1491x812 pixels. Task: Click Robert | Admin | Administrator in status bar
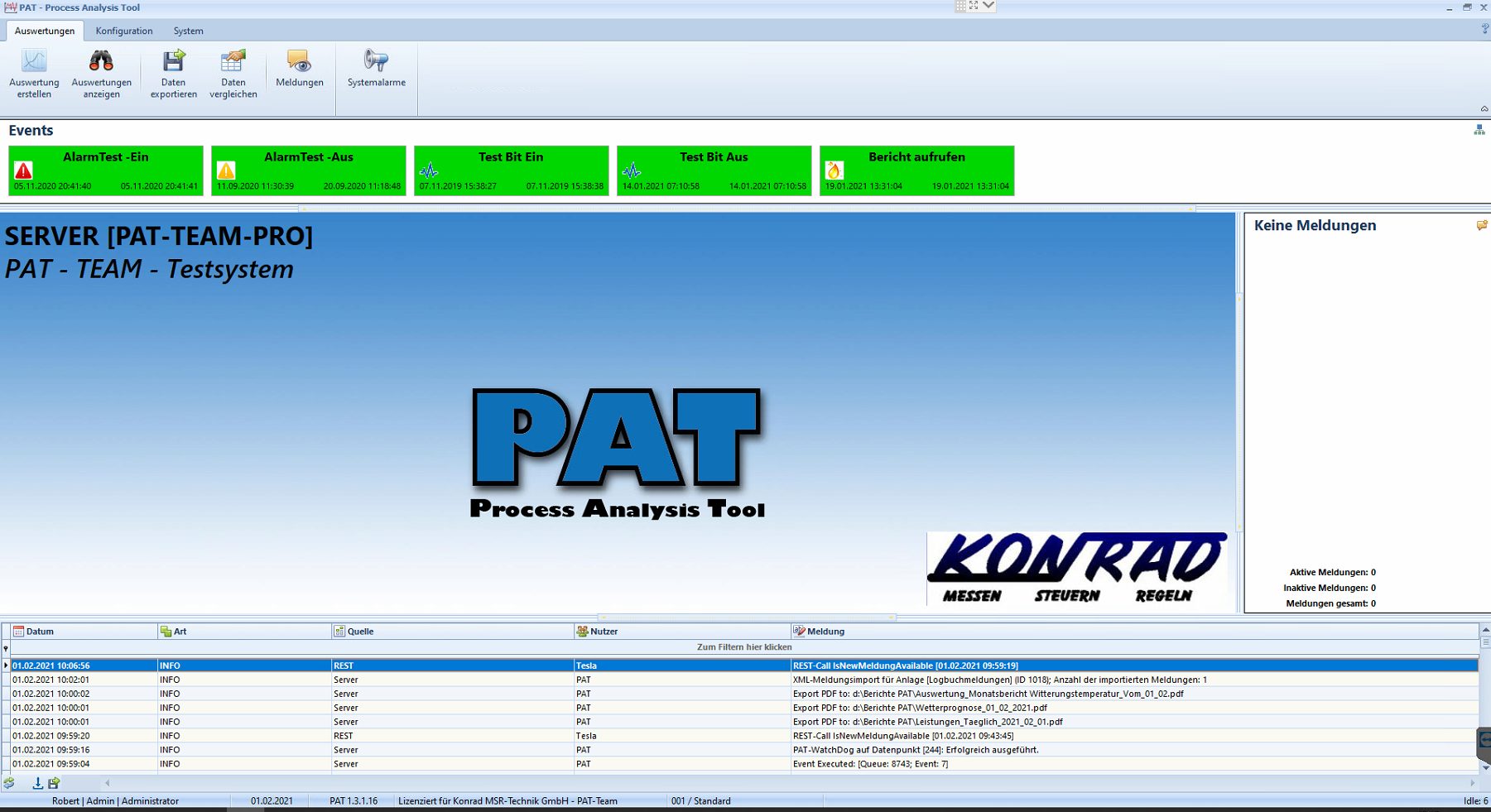coord(115,801)
